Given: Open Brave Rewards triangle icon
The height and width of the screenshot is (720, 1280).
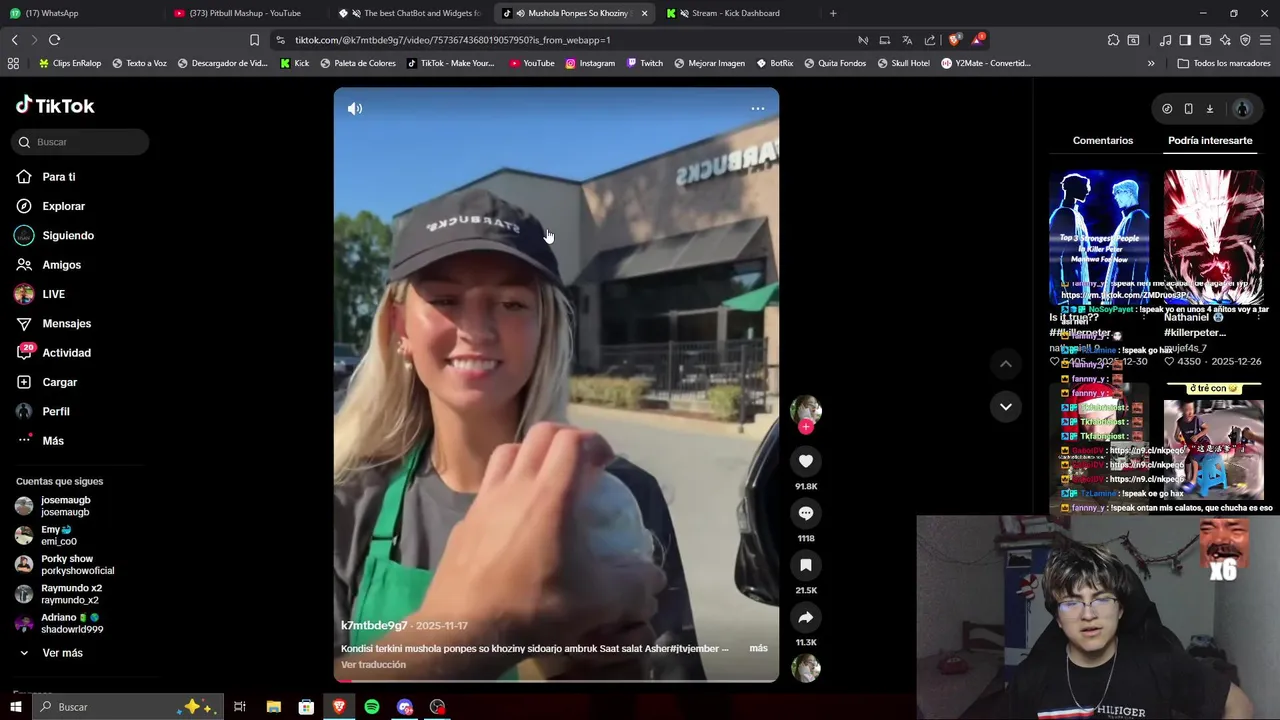Looking at the screenshot, I should point(979,40).
